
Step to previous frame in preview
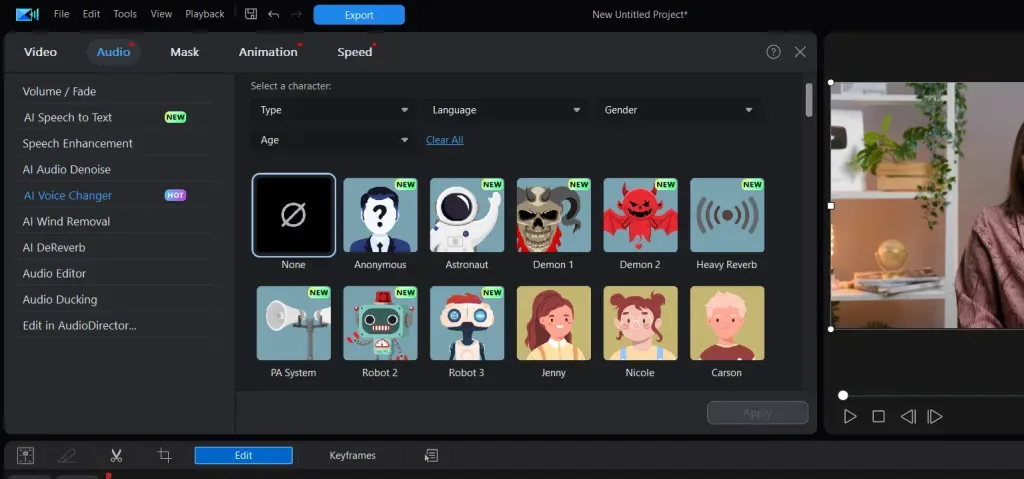(908, 416)
